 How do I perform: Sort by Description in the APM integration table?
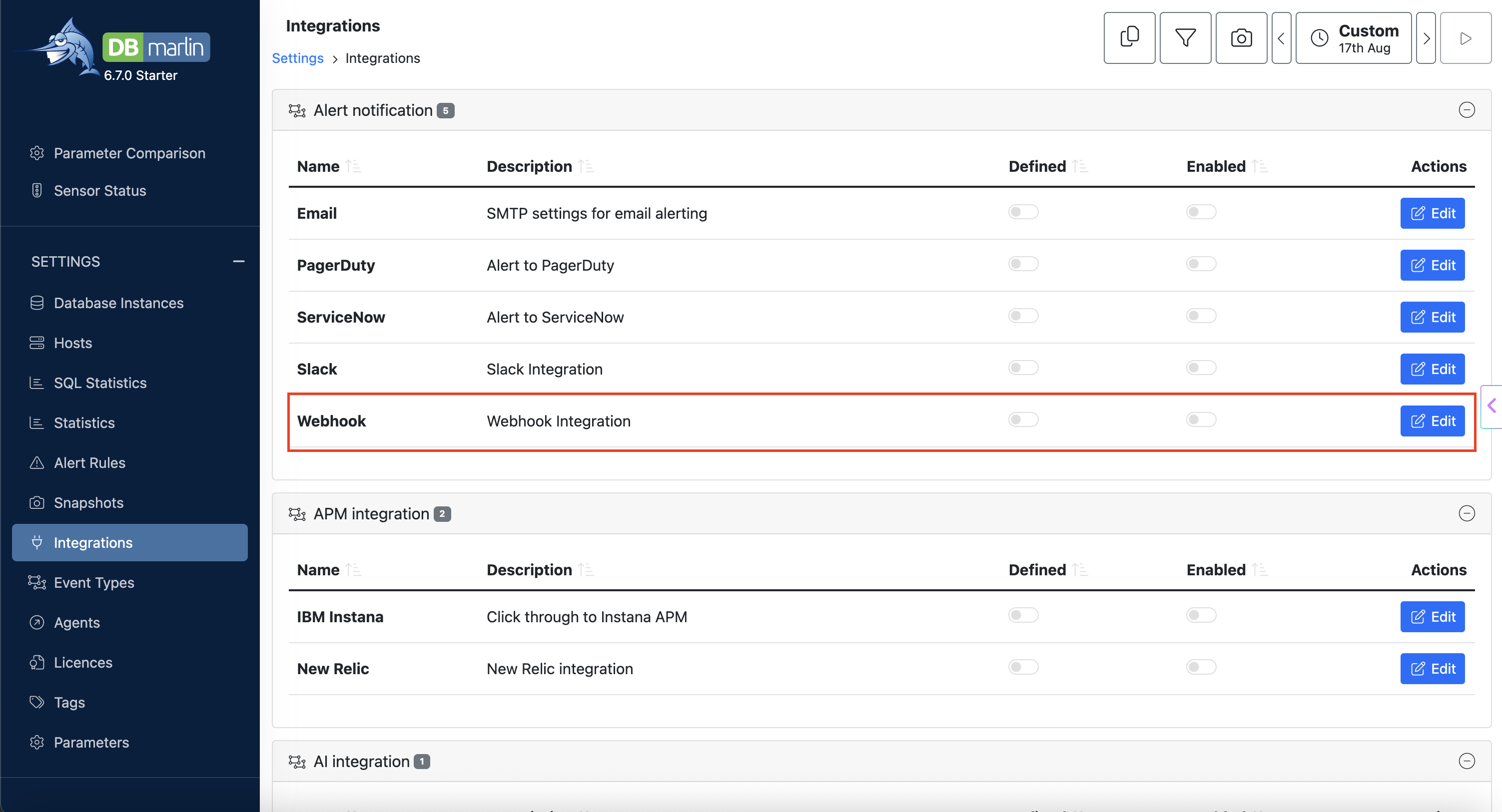pos(586,570)
